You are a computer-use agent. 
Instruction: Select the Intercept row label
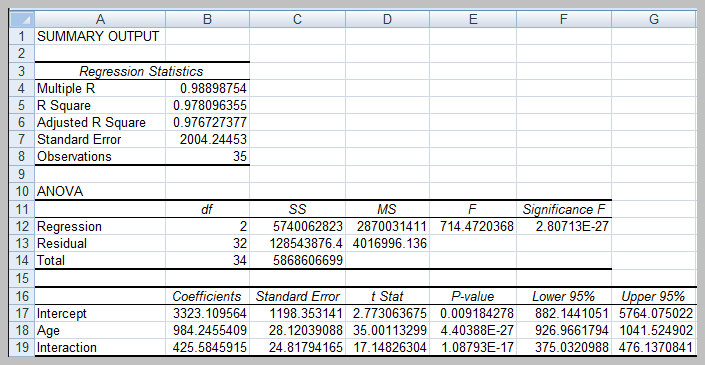pyautogui.click(x=100, y=313)
